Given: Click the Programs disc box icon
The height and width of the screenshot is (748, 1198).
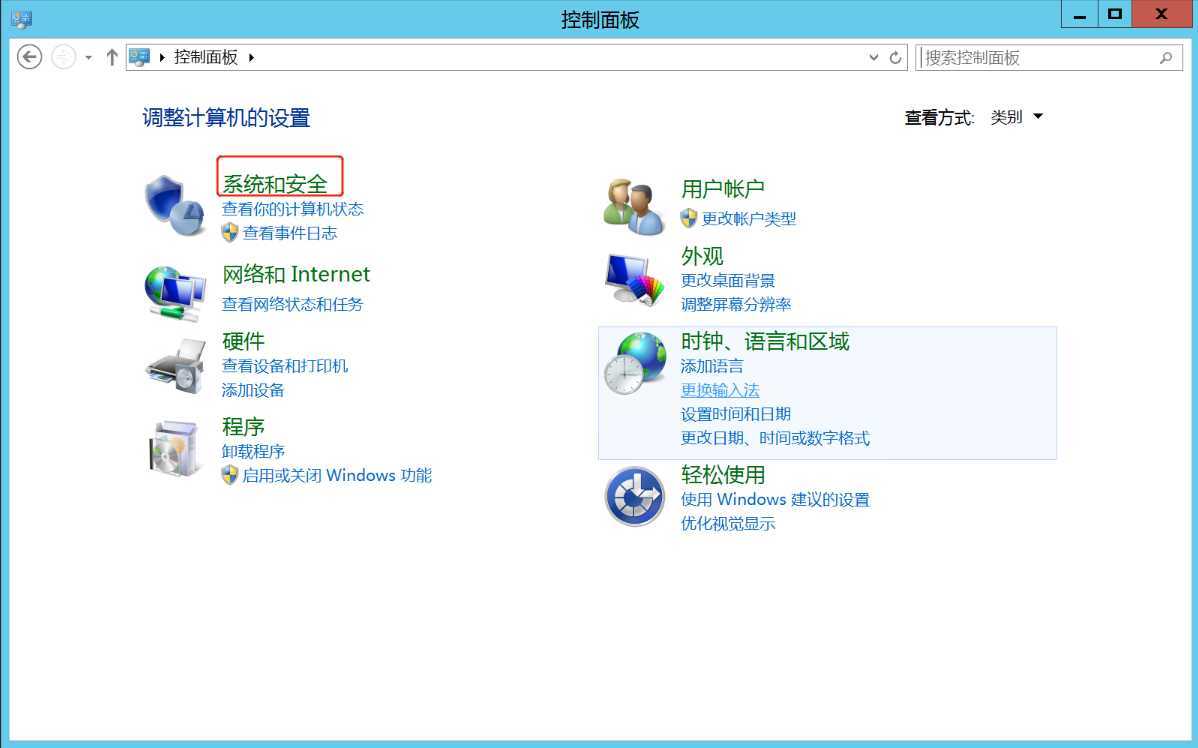Looking at the screenshot, I should 175,448.
